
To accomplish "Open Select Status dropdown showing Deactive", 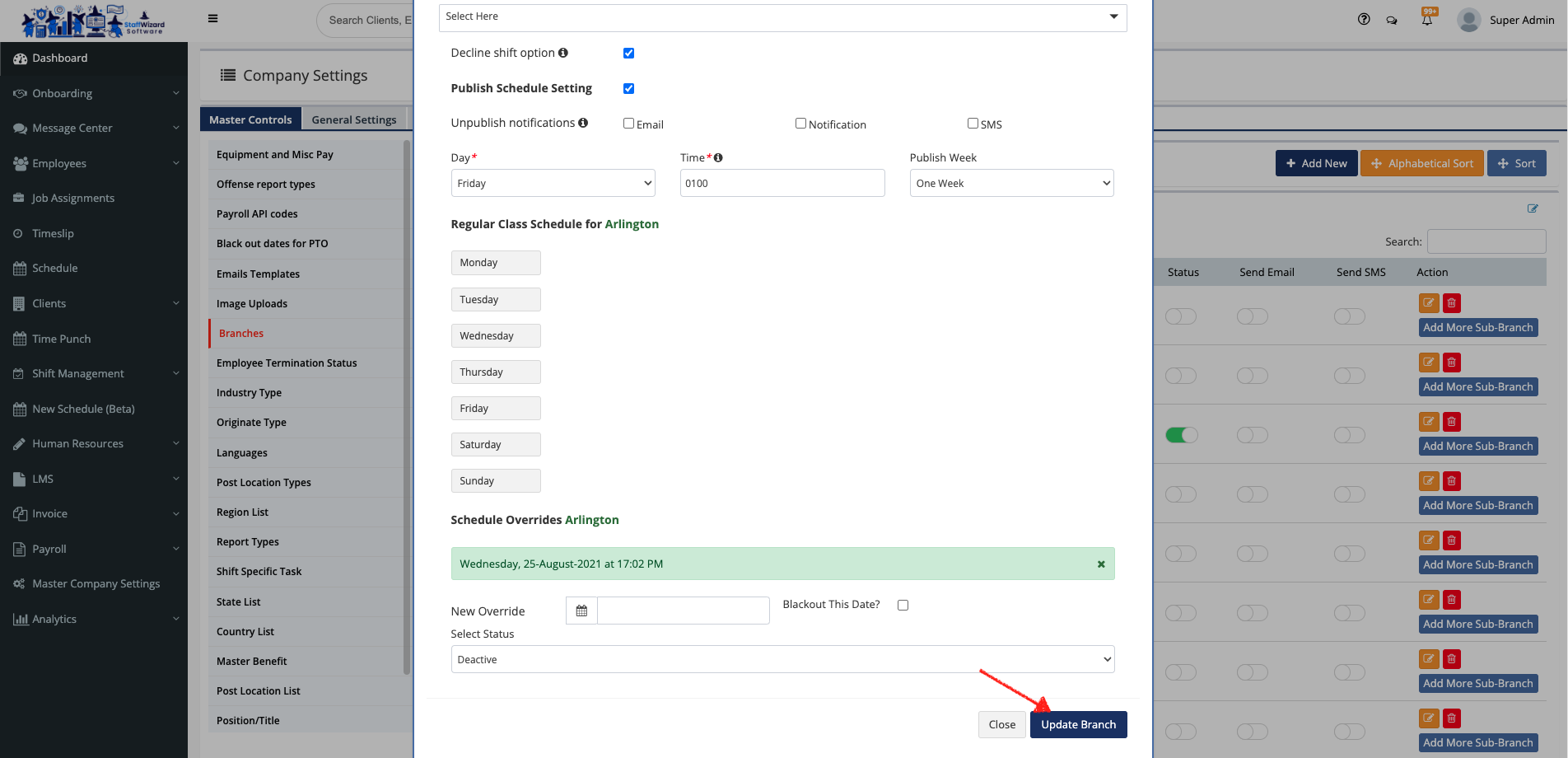I will pyautogui.click(x=782, y=659).
